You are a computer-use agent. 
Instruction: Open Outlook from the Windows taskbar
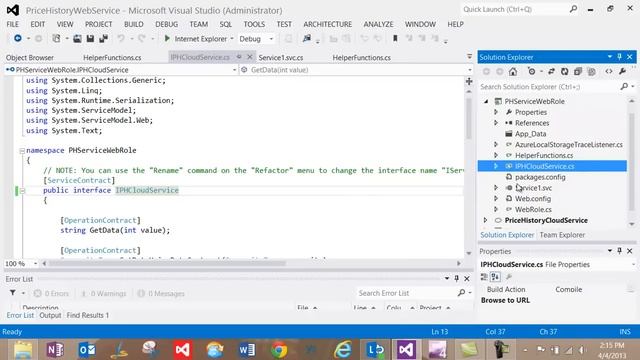point(87,350)
